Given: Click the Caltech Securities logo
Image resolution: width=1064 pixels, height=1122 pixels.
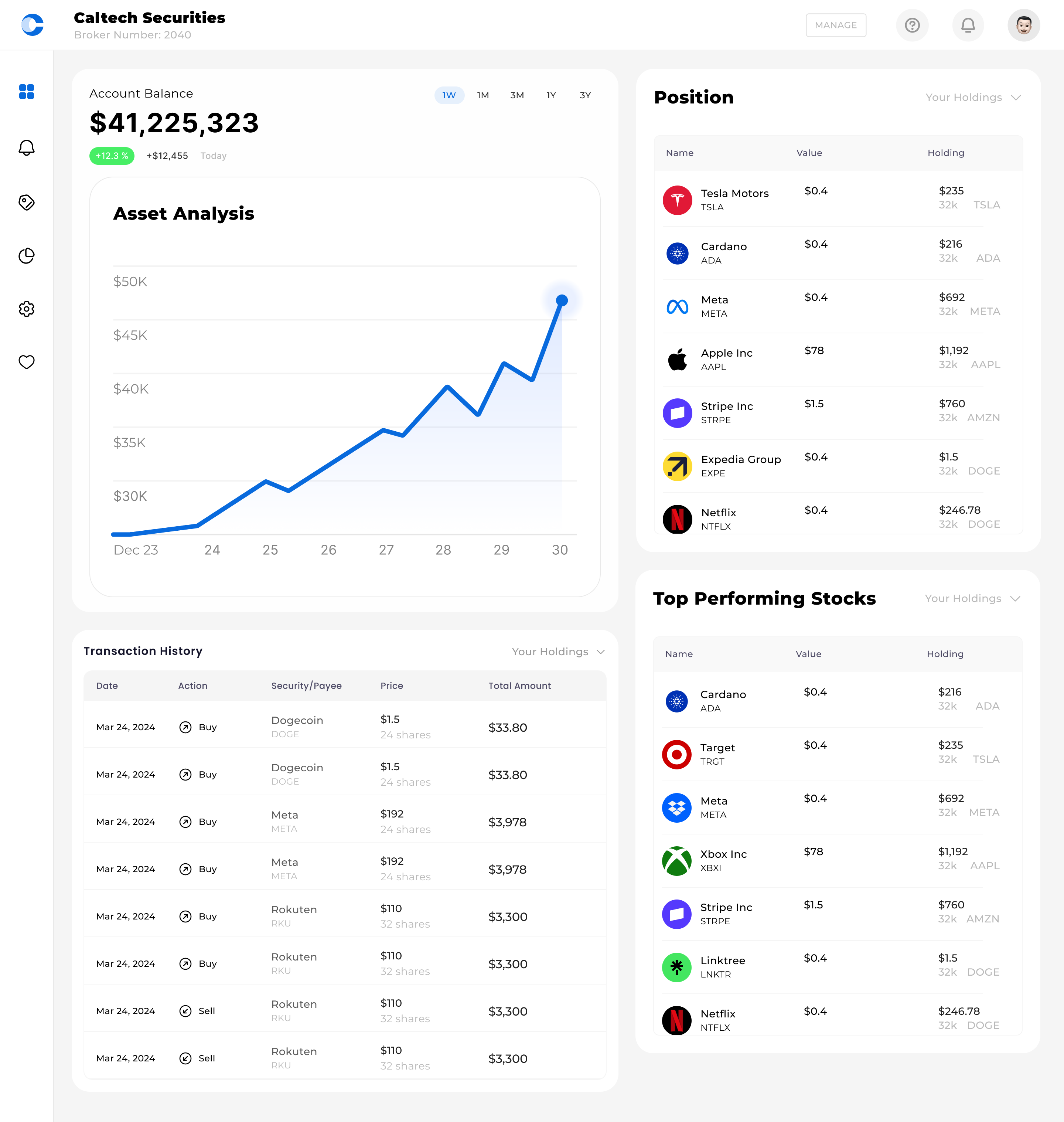Looking at the screenshot, I should [33, 25].
